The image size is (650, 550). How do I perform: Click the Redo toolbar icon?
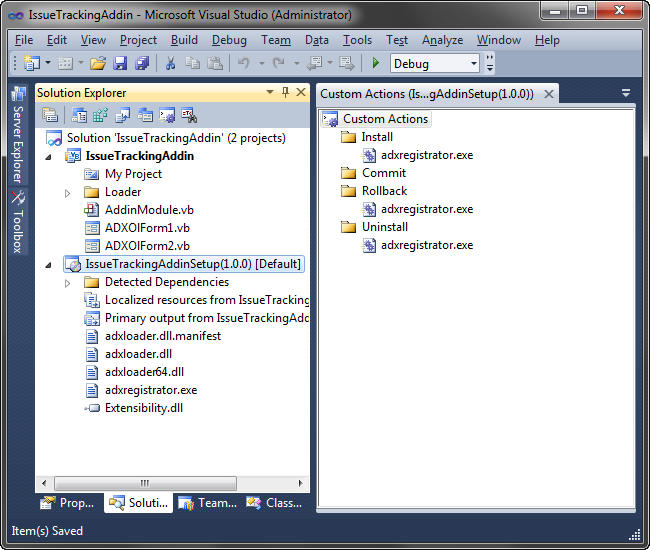coord(279,63)
